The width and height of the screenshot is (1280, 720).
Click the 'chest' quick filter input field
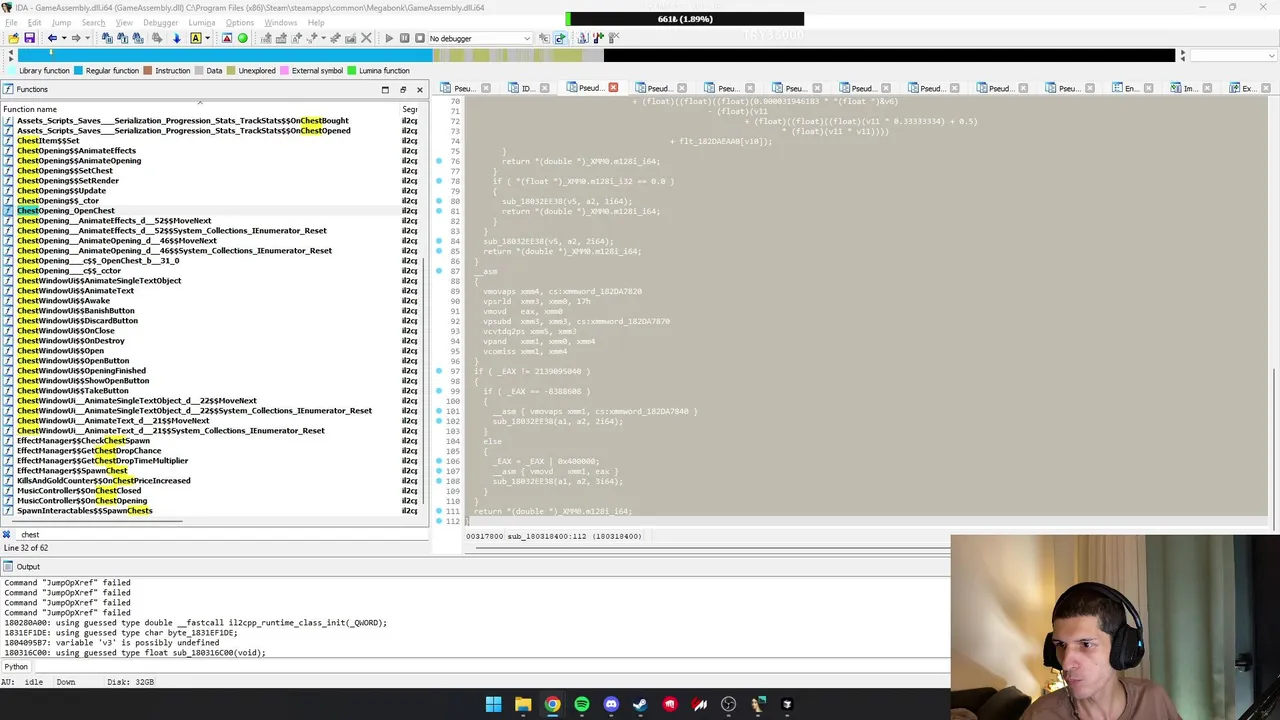click(220, 534)
